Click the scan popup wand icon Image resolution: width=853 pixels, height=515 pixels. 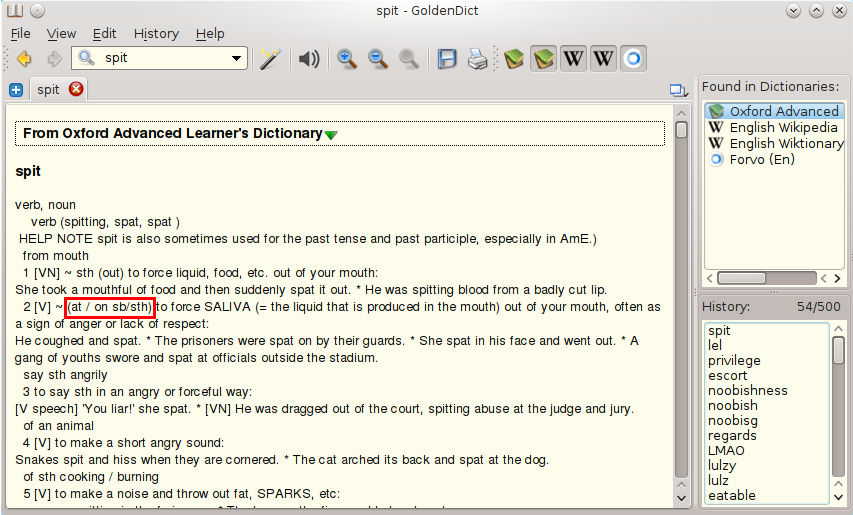[271, 59]
